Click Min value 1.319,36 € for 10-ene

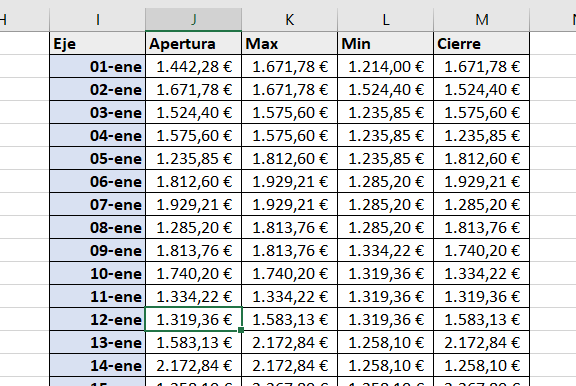tap(385, 274)
